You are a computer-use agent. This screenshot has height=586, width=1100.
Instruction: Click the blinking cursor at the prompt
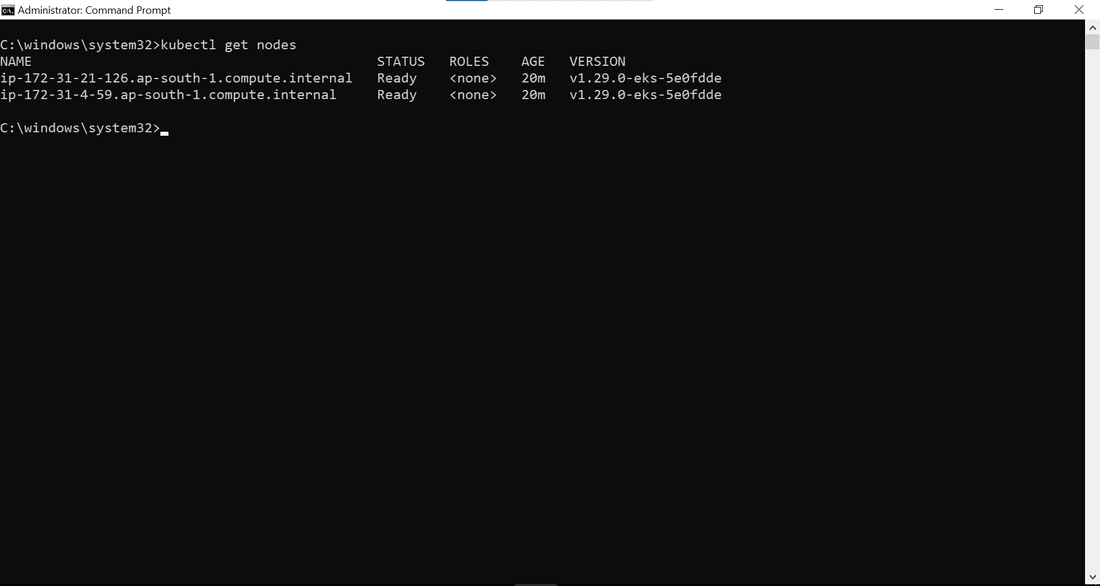click(165, 133)
